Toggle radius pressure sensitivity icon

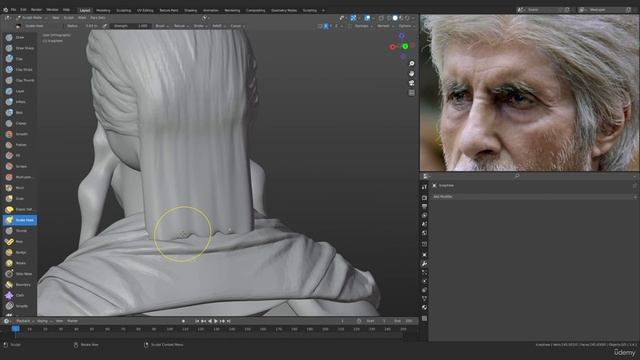[104, 26]
